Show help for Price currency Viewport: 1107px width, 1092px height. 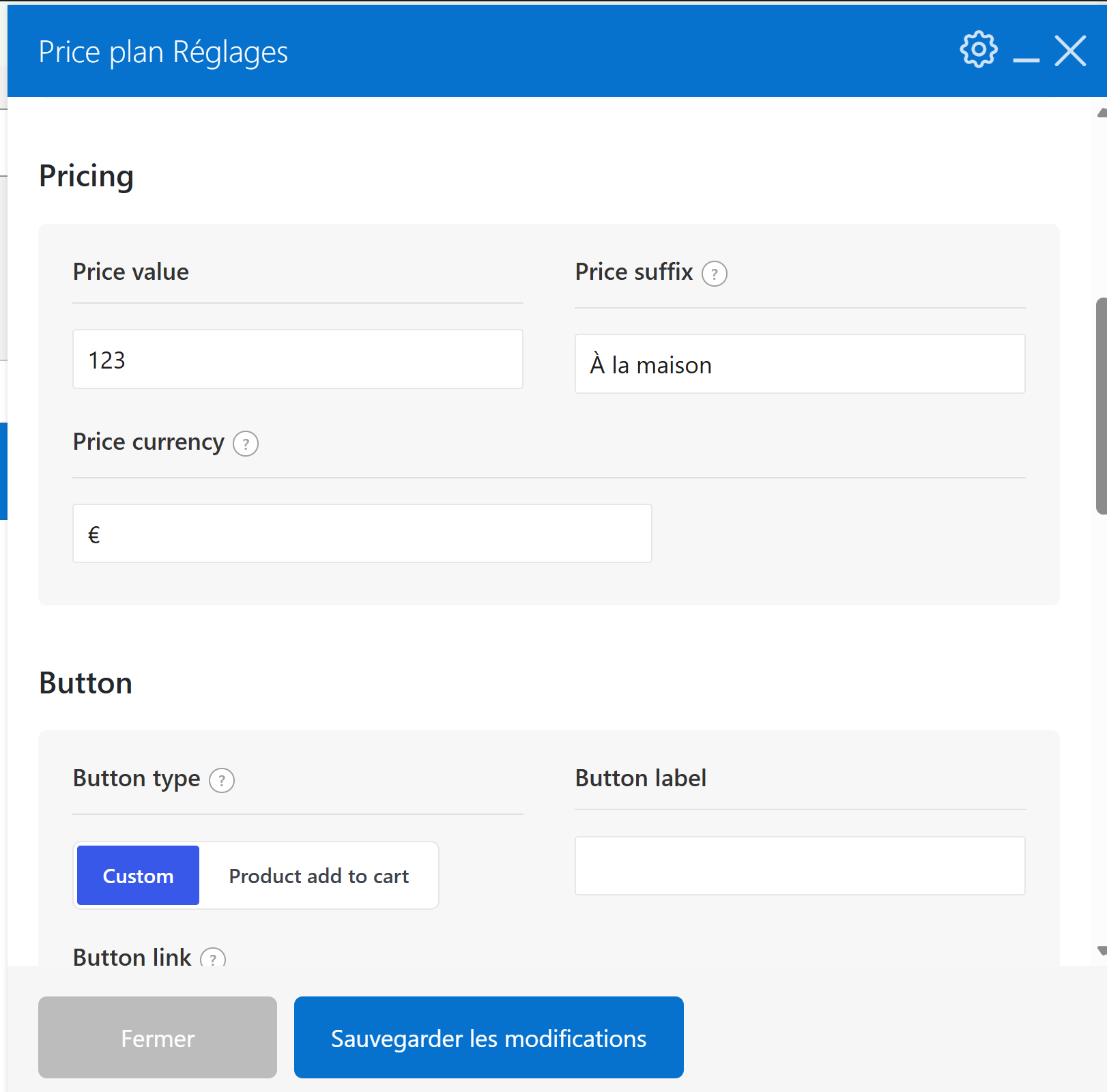tap(246, 444)
